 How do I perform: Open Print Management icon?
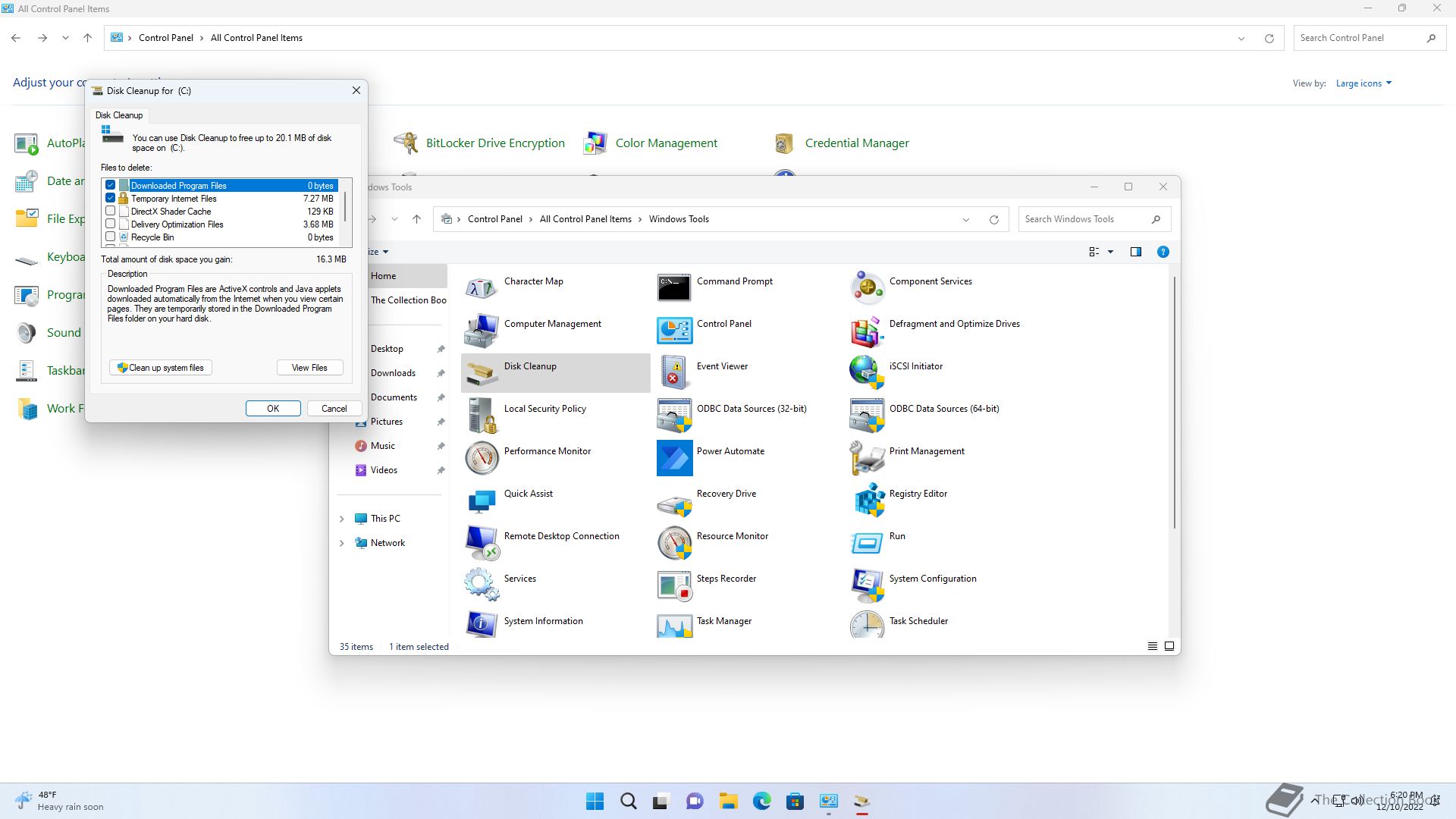[x=867, y=457]
